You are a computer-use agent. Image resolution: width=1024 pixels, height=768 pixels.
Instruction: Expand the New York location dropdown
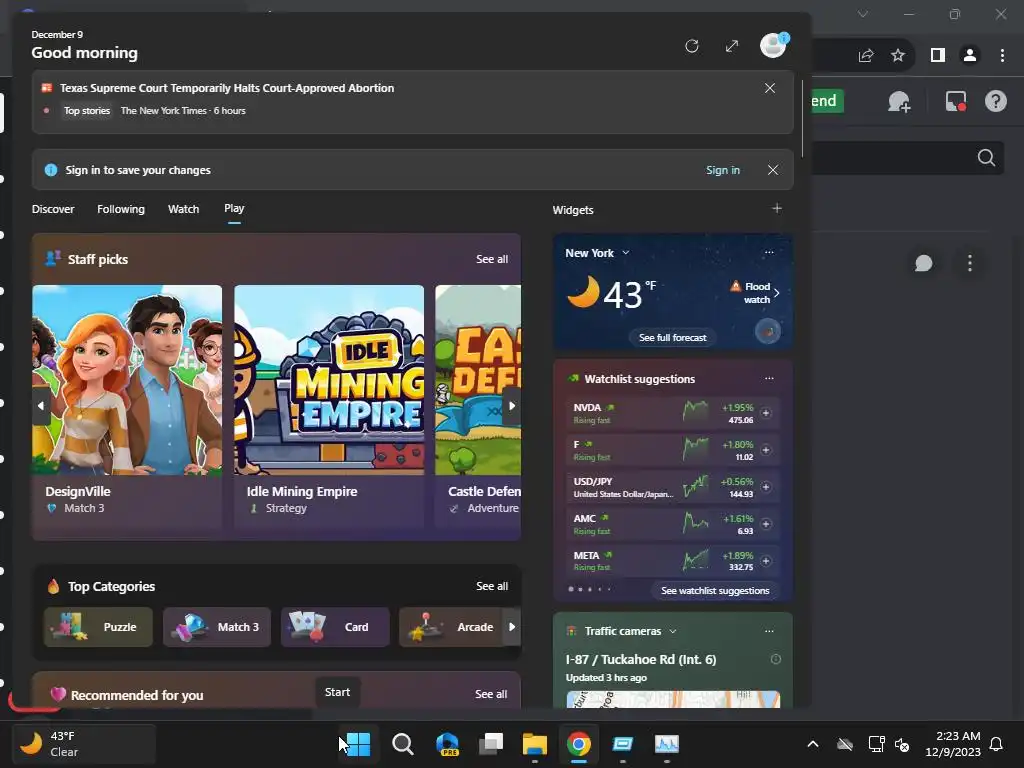626,253
